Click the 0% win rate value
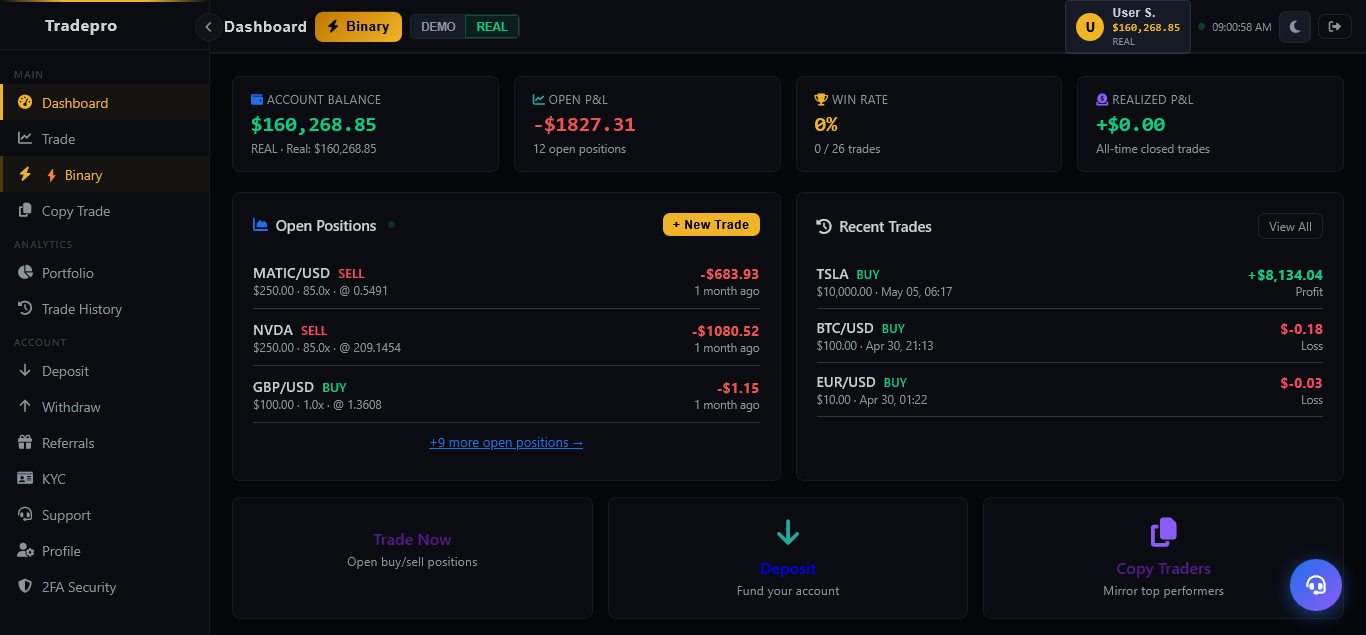Image resolution: width=1366 pixels, height=635 pixels. (826, 125)
